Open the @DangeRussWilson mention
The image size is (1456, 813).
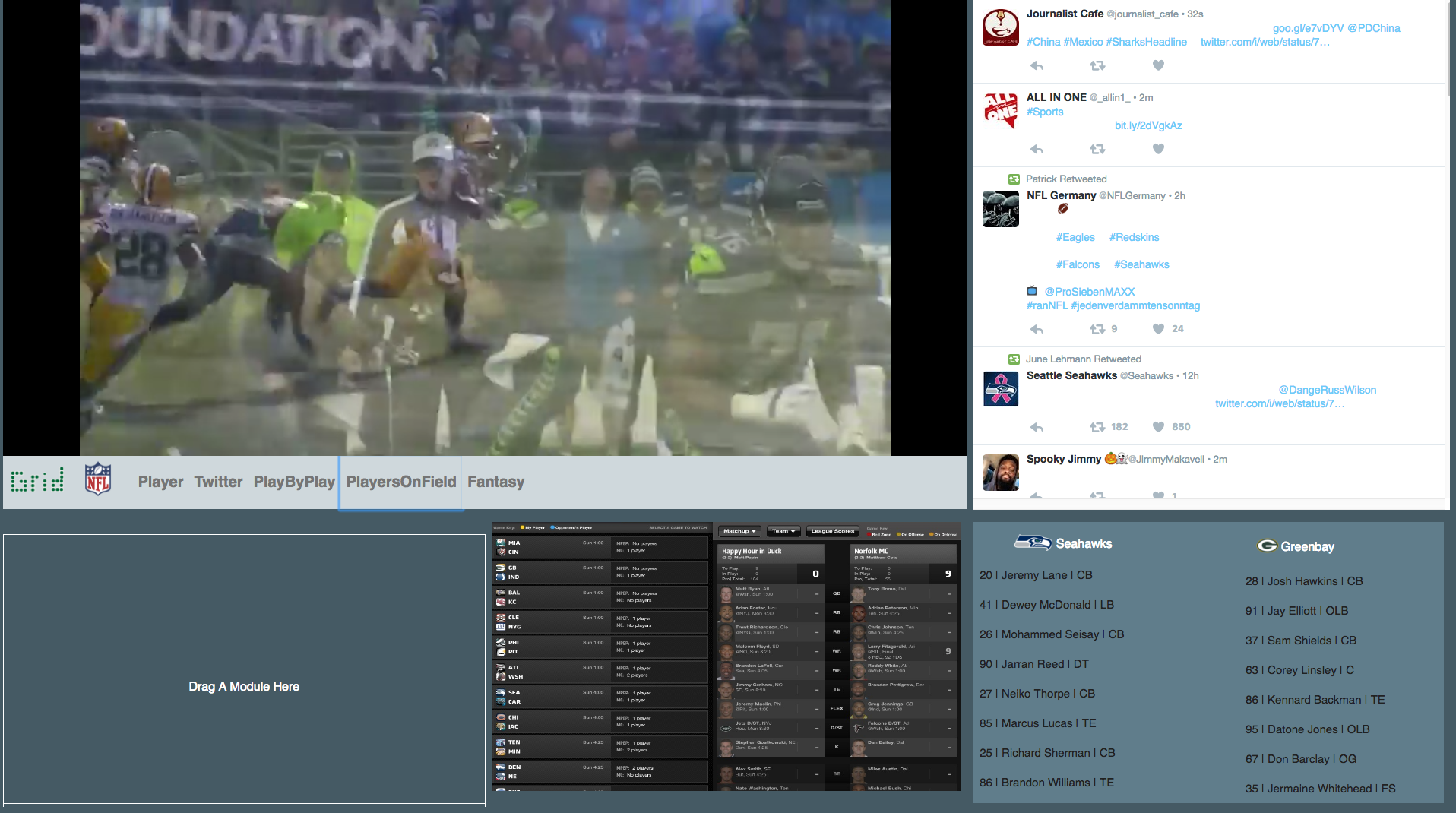tap(1327, 390)
